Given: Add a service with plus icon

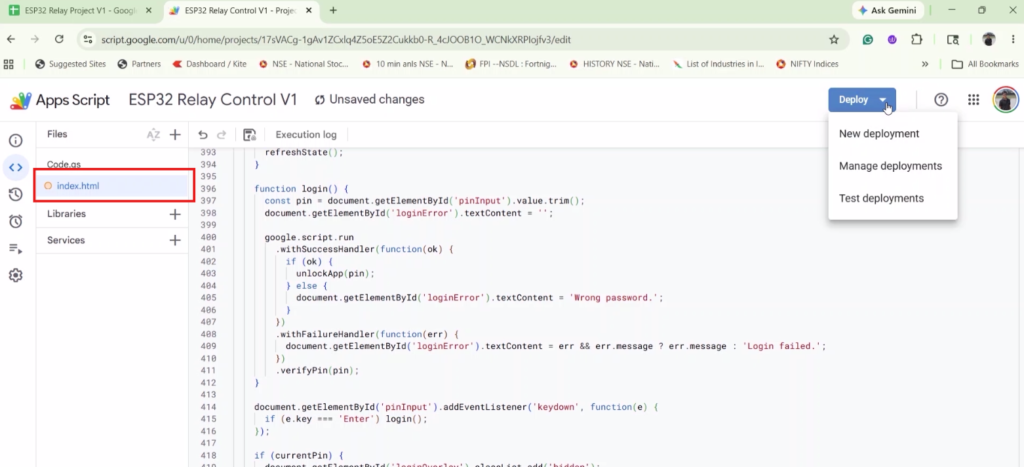Looking at the screenshot, I should pyautogui.click(x=175, y=240).
